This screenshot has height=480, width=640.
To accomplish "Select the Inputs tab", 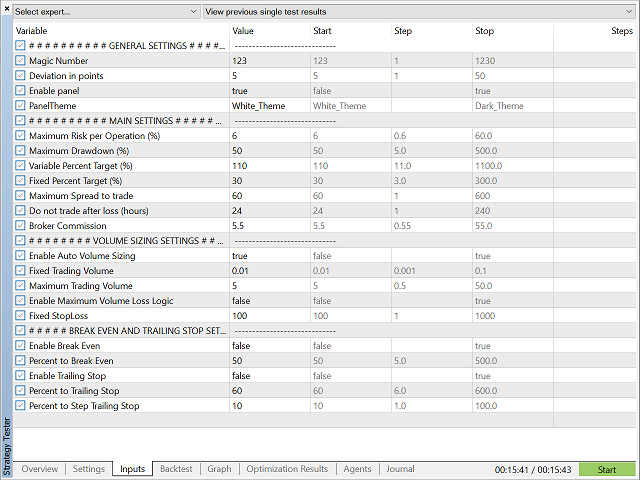I will [x=132, y=469].
